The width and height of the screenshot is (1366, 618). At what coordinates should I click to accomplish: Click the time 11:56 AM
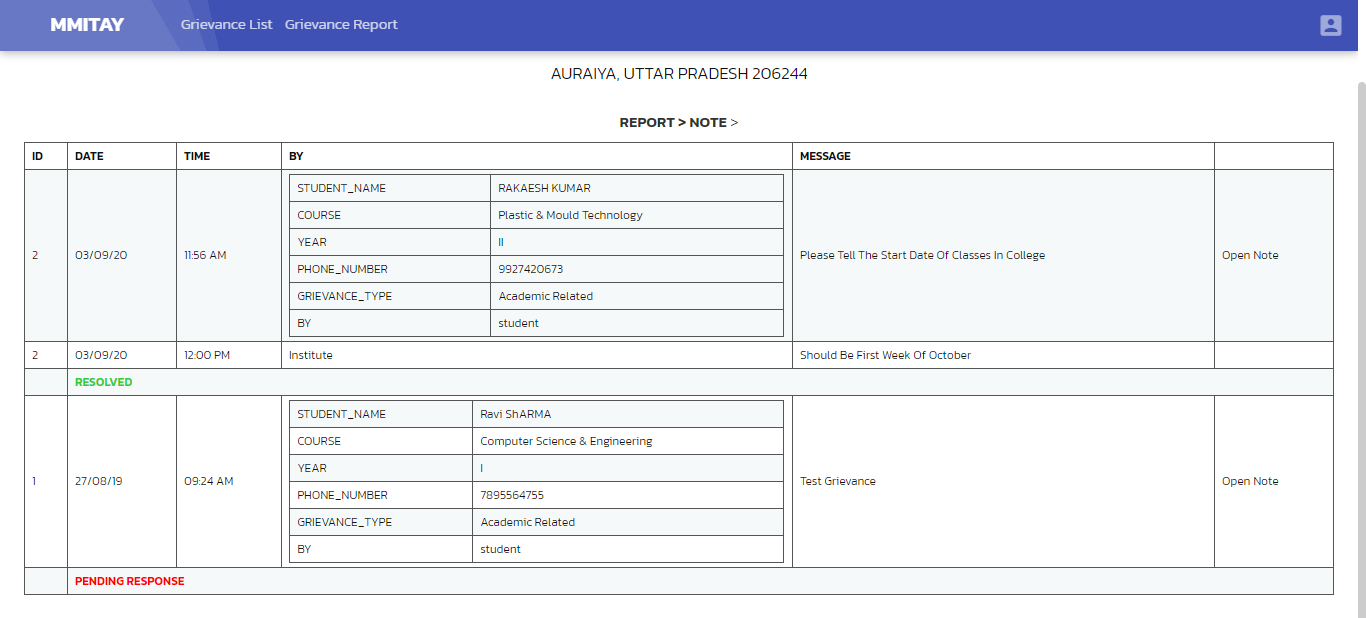(205, 255)
